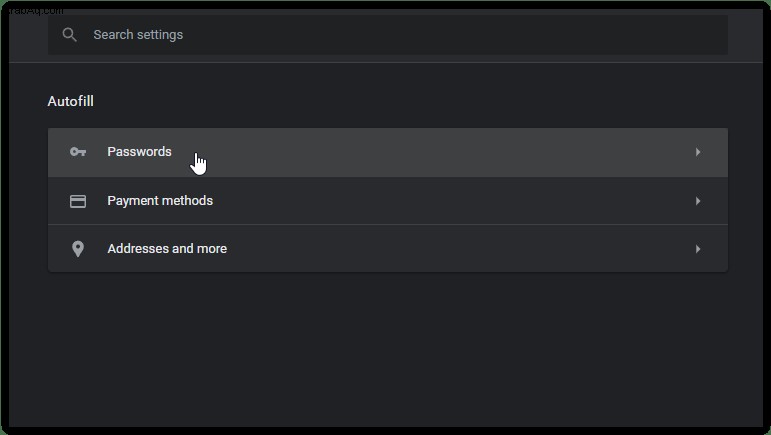Click the Addresses and more label text
Image resolution: width=771 pixels, height=435 pixels.
pyautogui.click(x=167, y=249)
